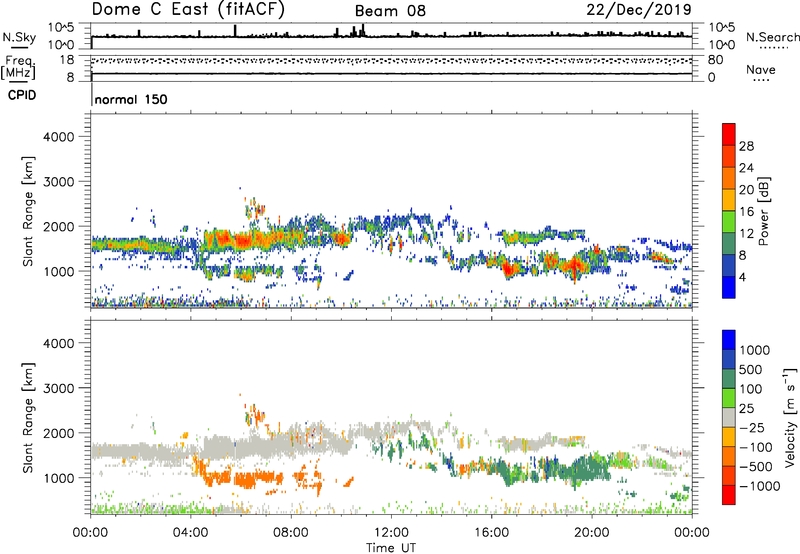Click the "-100" velocity colorbar label
Image resolution: width=800 pixels, height=554 pixels.
(x=758, y=447)
